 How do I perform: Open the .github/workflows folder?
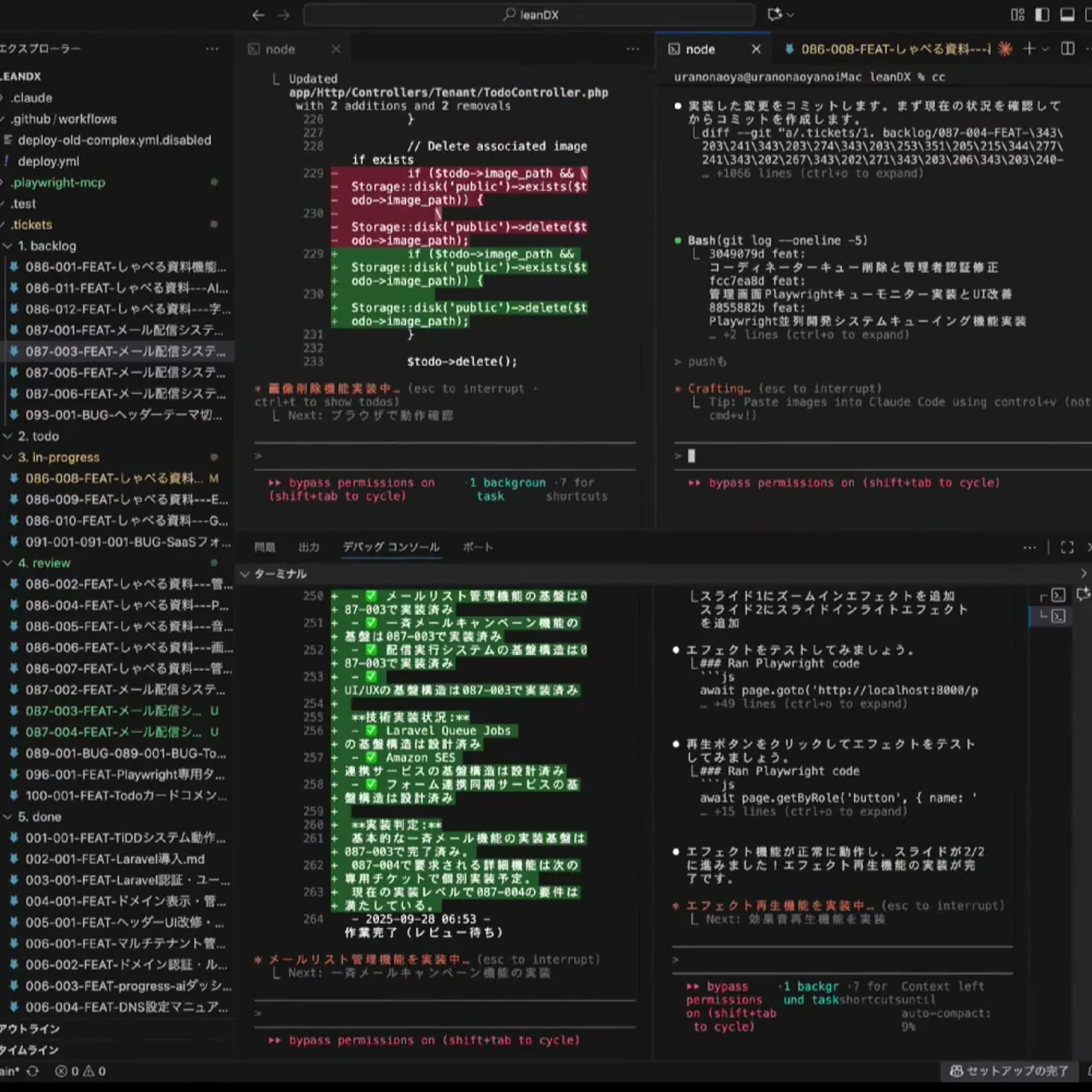click(x=65, y=119)
